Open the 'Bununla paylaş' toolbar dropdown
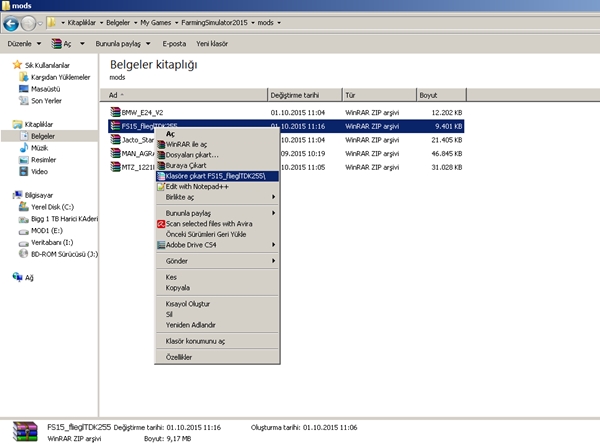The width and height of the screenshot is (600, 444). coord(122,44)
